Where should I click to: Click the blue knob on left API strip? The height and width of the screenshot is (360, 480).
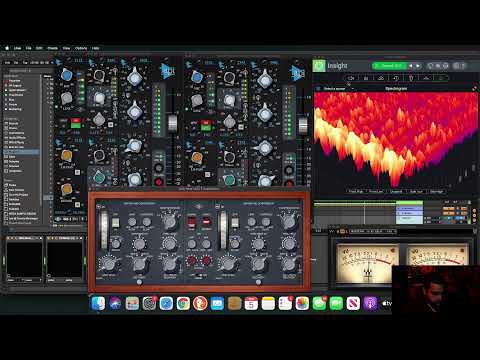(x=67, y=75)
